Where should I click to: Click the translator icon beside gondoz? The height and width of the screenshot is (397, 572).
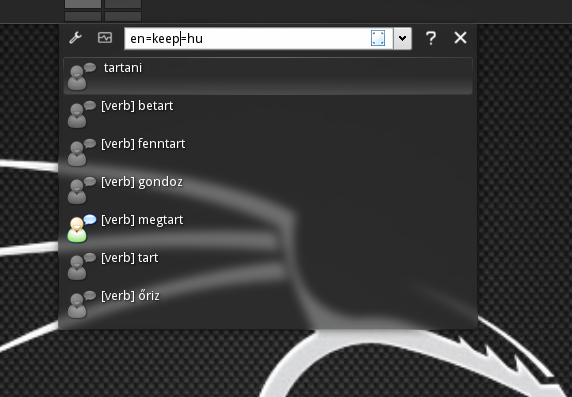(82, 190)
